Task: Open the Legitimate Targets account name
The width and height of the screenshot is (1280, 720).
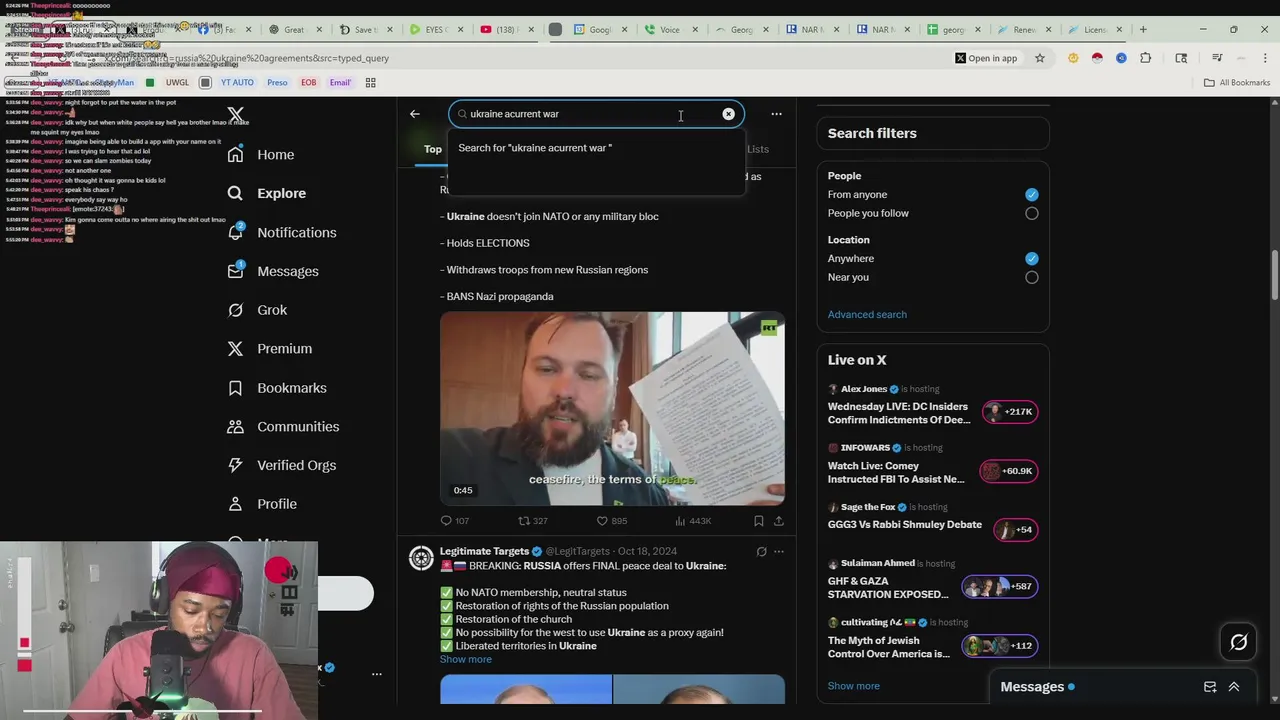Action: [x=484, y=551]
